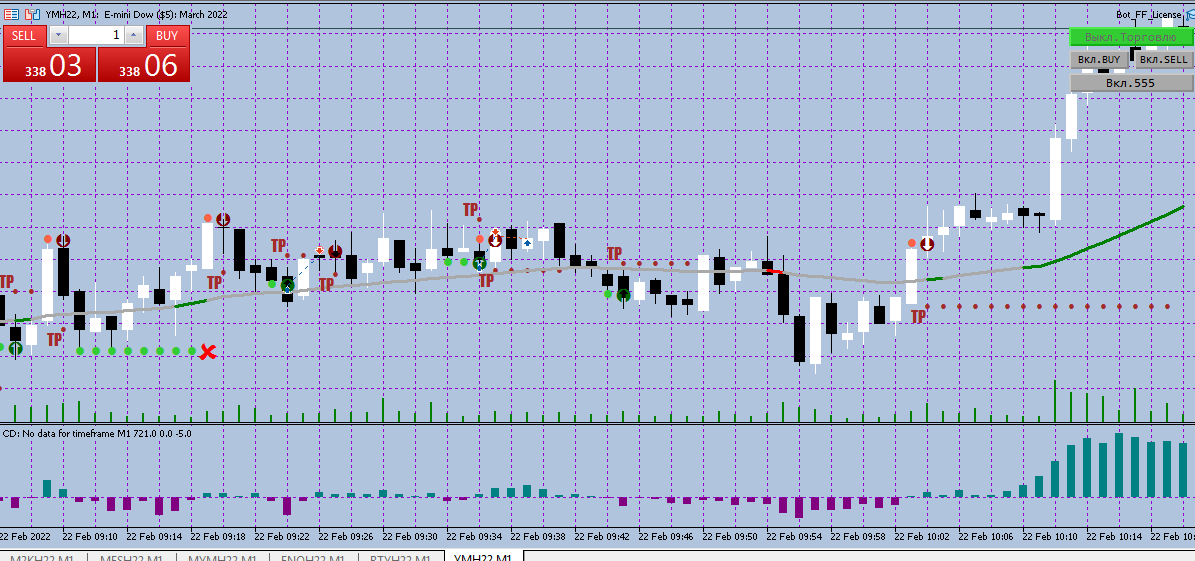Switch to the ENQH22,M1 chart tab
The image size is (1195, 561).
pyautogui.click(x=313, y=556)
